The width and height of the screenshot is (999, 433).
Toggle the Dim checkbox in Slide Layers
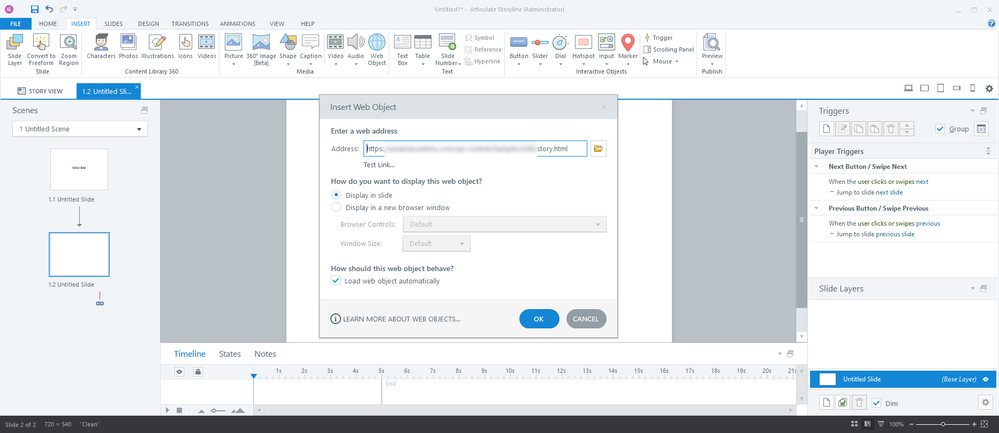[x=877, y=402]
